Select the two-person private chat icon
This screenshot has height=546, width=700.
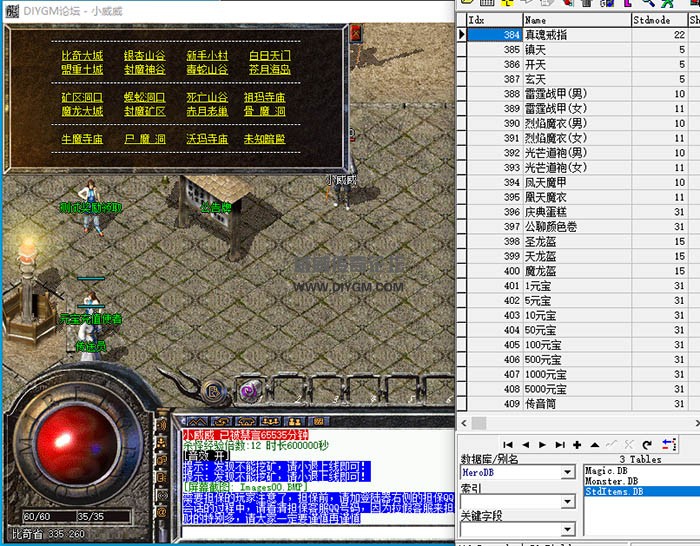294,421
